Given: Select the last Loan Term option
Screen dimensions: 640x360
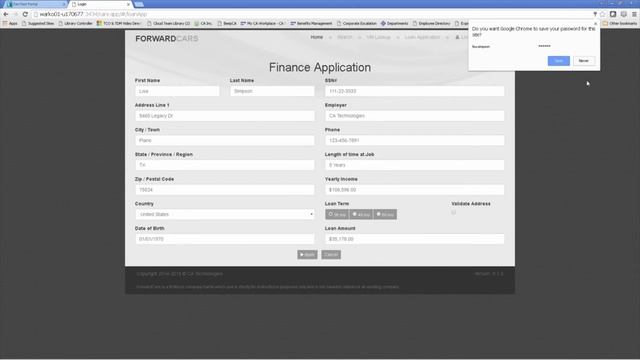Looking at the screenshot, I should [385, 214].
